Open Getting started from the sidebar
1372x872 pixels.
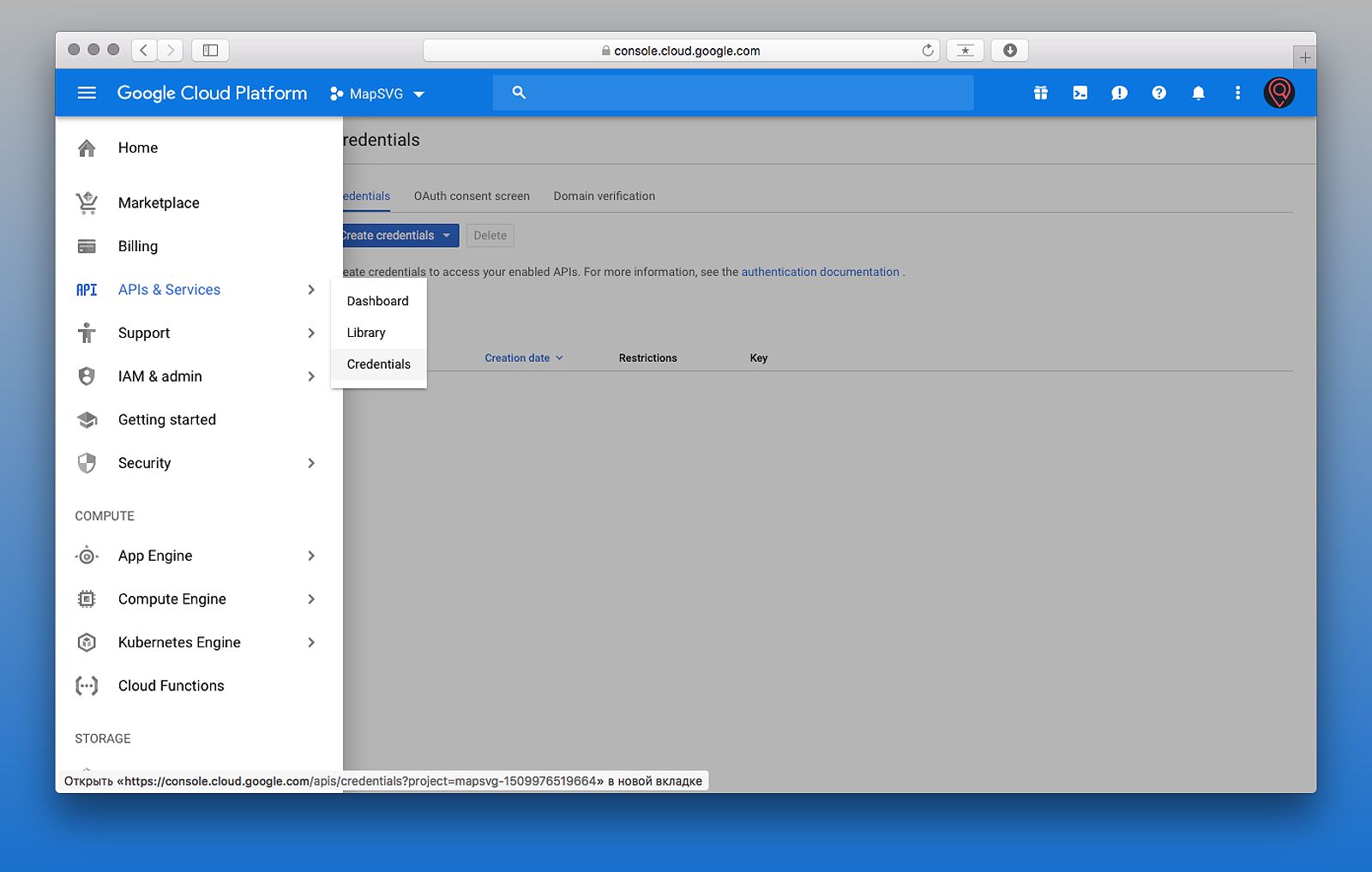(x=167, y=420)
